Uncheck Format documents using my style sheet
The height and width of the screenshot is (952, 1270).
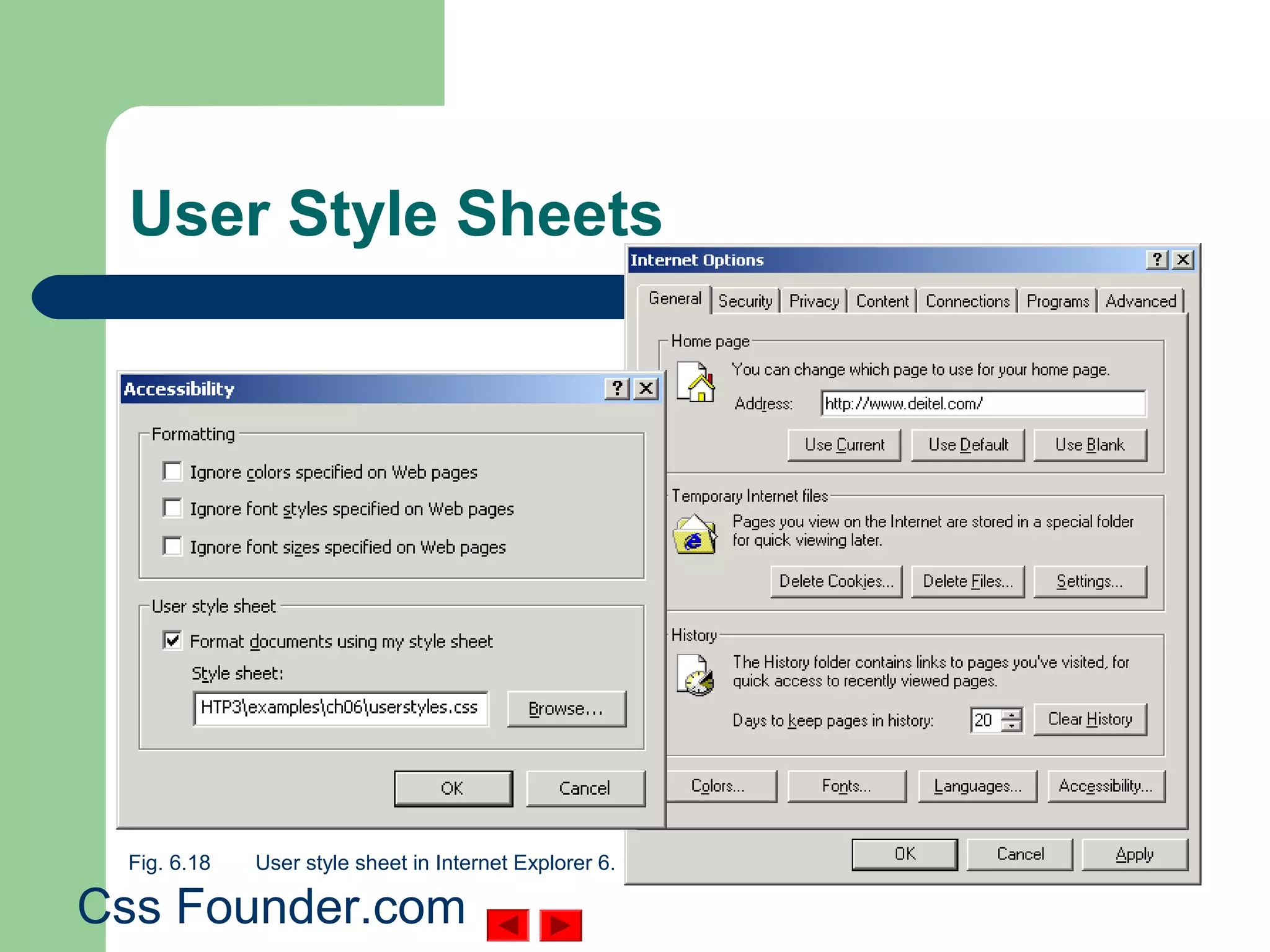tap(172, 640)
